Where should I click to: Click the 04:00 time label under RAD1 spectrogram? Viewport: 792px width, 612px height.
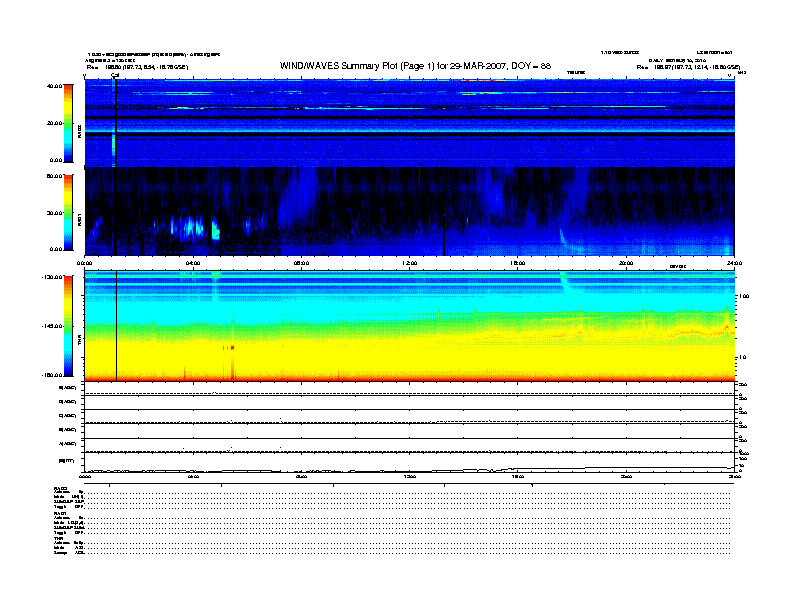(193, 263)
